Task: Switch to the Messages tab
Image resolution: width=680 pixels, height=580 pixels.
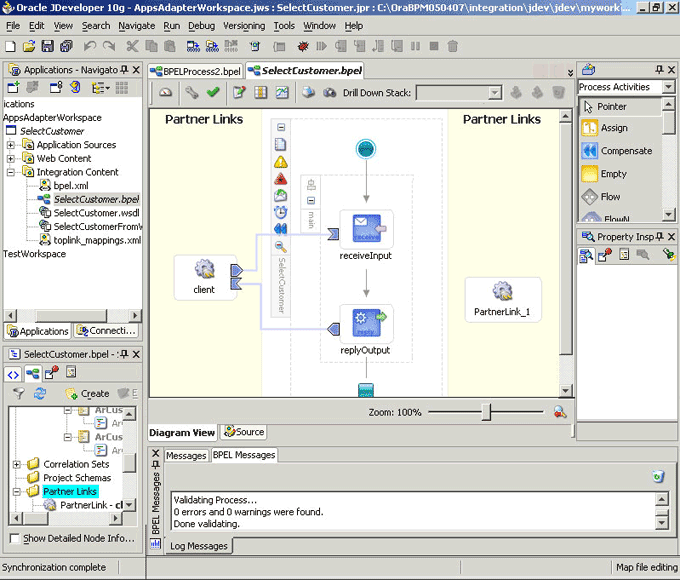Action: [x=186, y=455]
